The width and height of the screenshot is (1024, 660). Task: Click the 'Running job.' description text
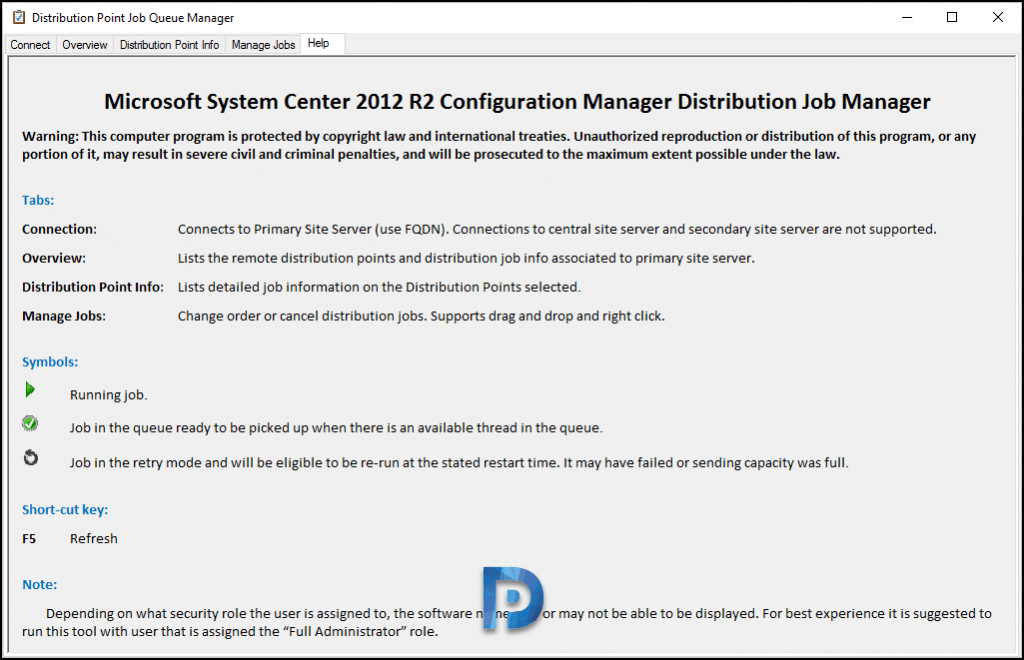108,395
